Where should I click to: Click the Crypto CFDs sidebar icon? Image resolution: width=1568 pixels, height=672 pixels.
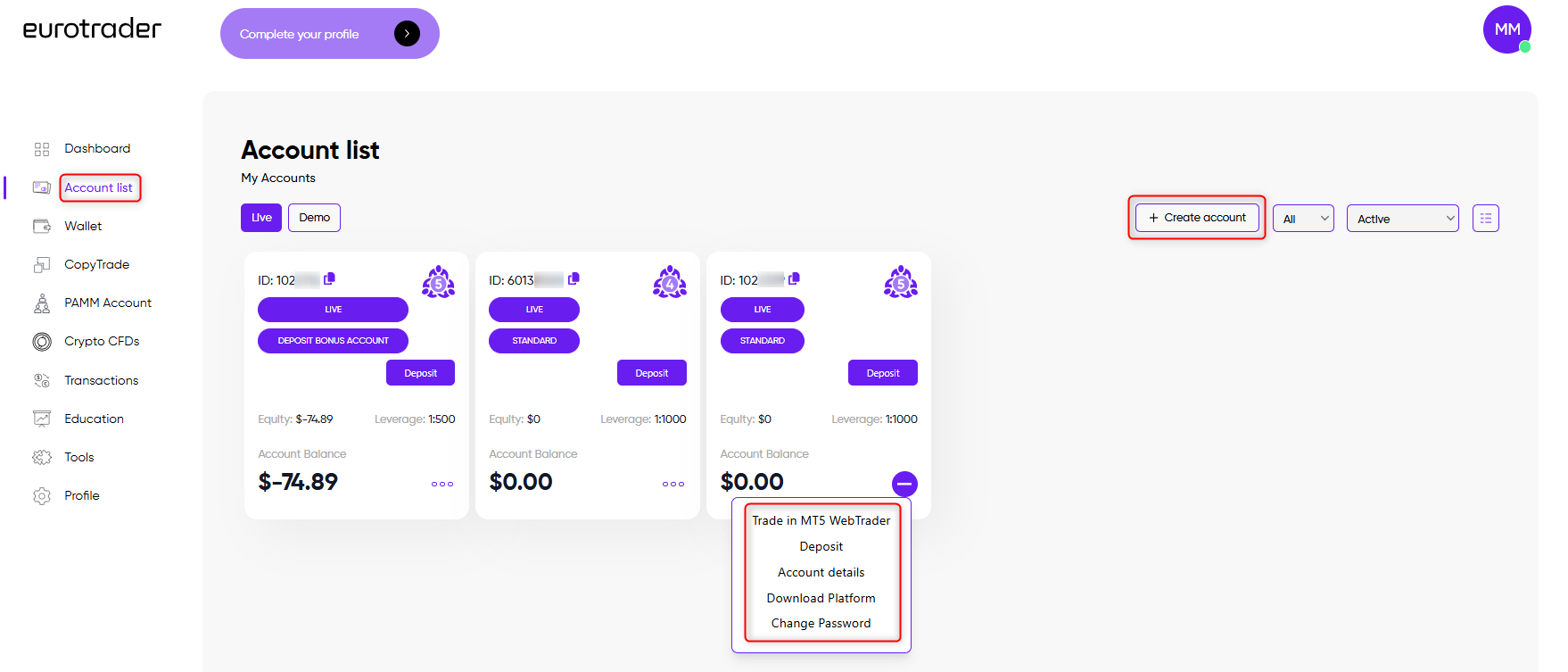(42, 342)
